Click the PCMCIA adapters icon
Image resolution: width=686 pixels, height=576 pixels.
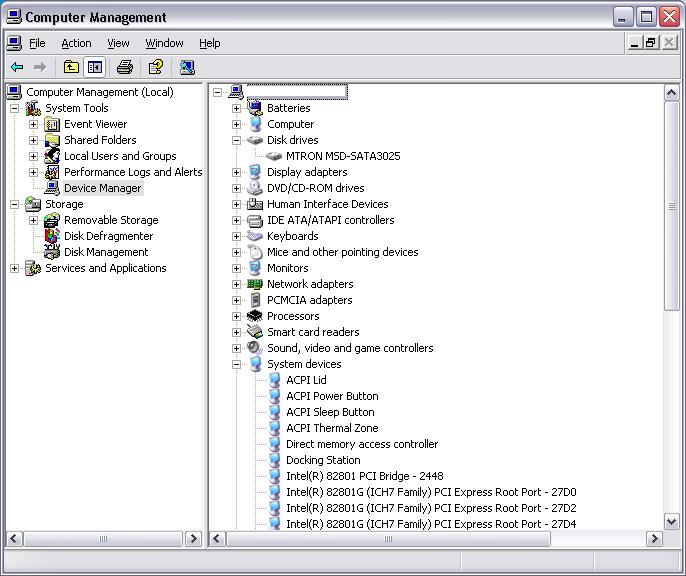coord(255,300)
